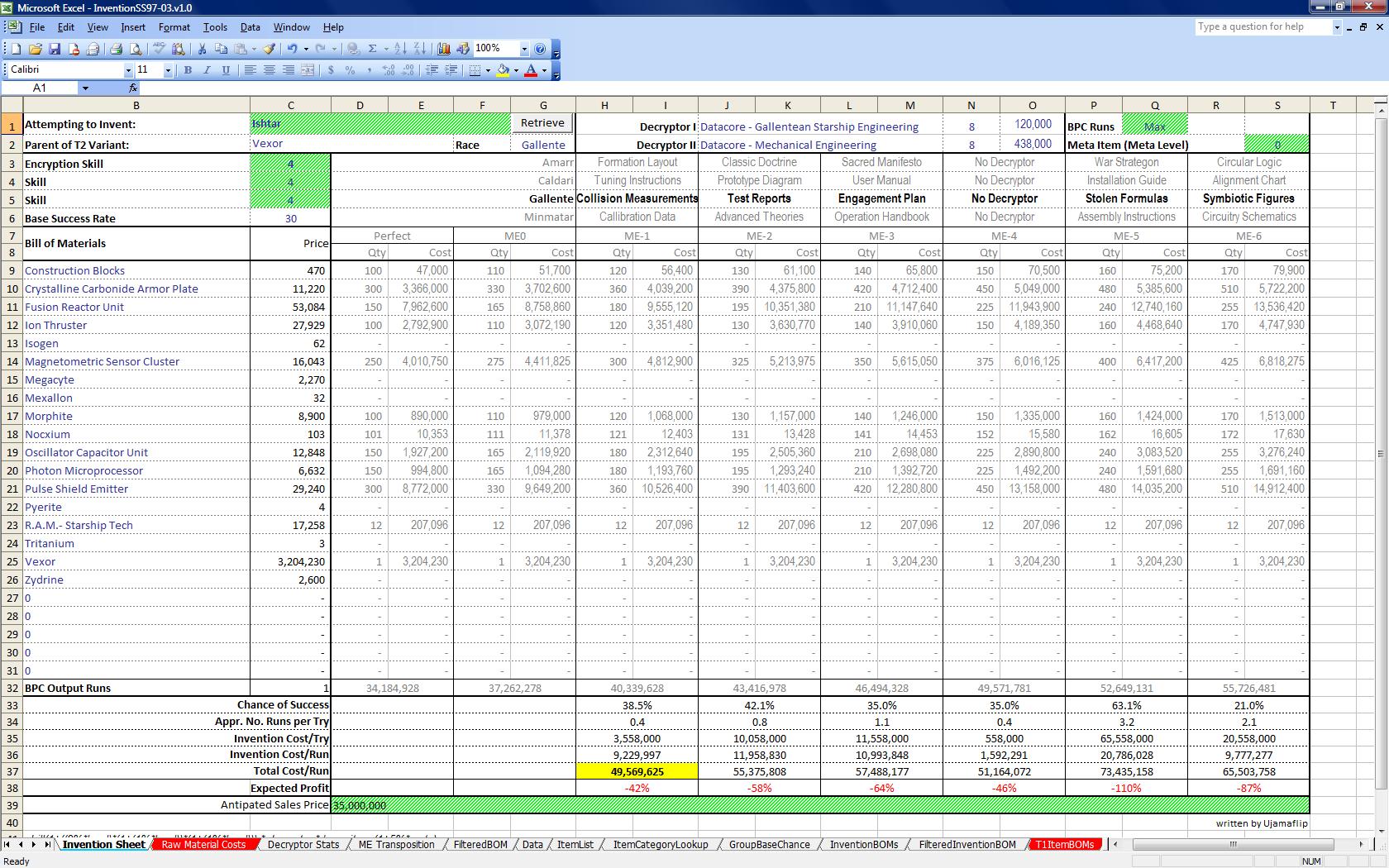The height and width of the screenshot is (868, 1389).
Task: Open the Font Color palette dropdown arrow
Action: 544,70
